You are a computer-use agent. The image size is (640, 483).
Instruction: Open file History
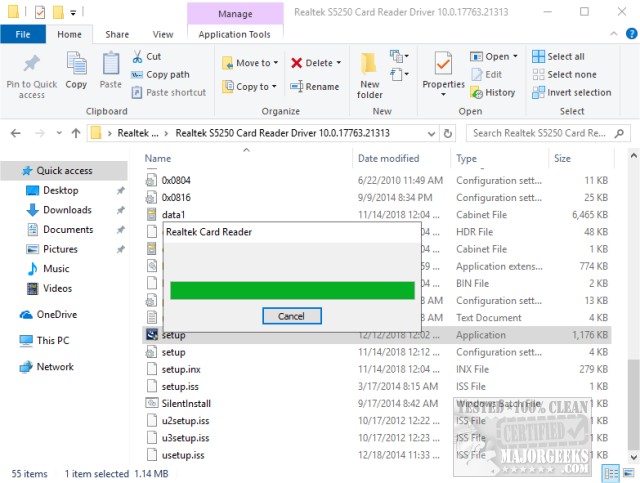[x=493, y=93]
